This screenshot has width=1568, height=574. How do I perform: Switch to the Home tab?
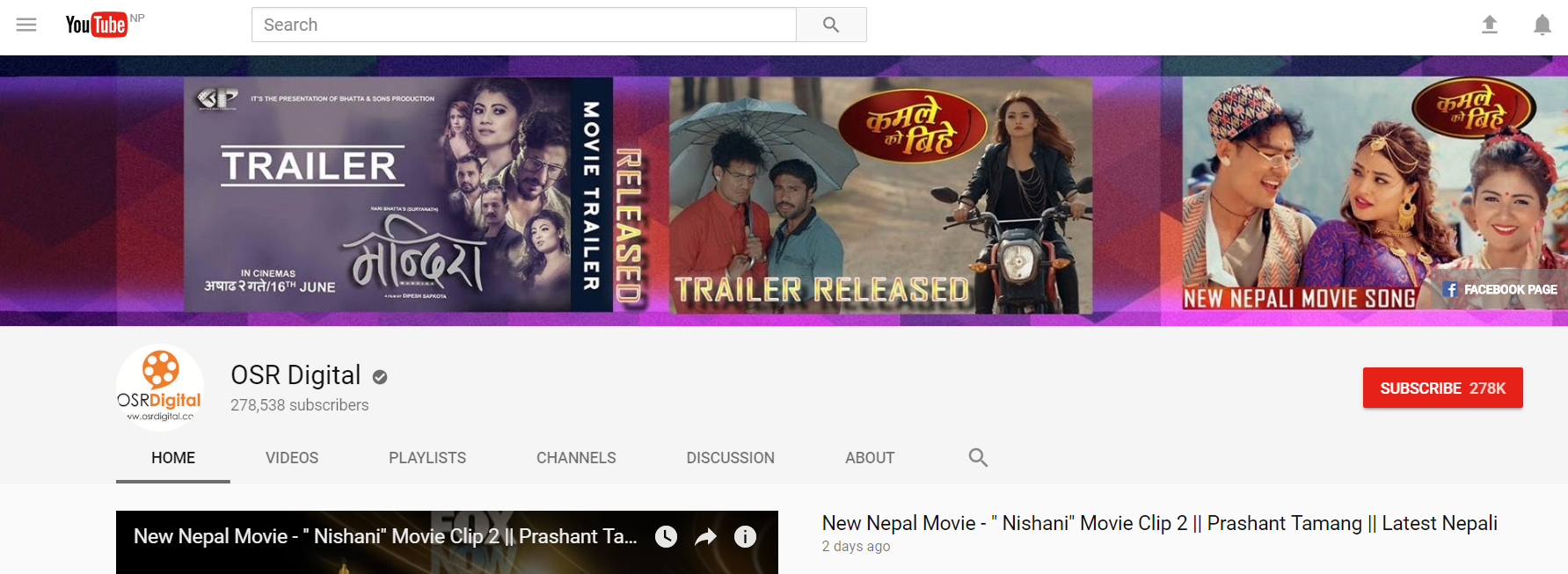[173, 458]
